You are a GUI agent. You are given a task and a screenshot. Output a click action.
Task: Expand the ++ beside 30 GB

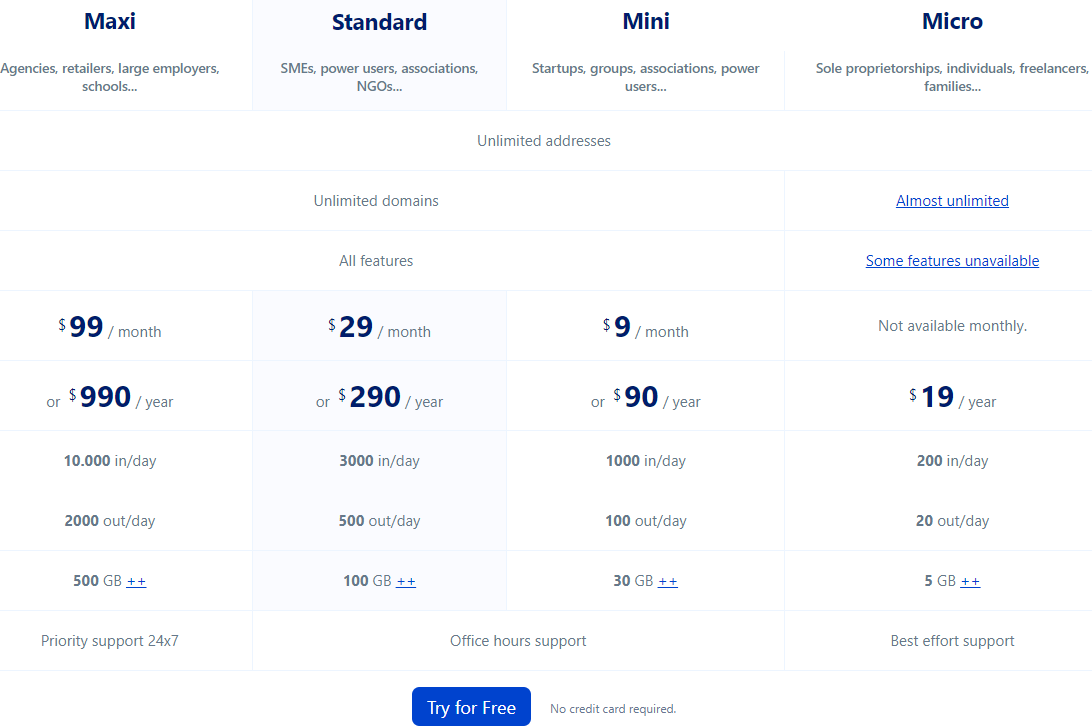[x=668, y=581]
